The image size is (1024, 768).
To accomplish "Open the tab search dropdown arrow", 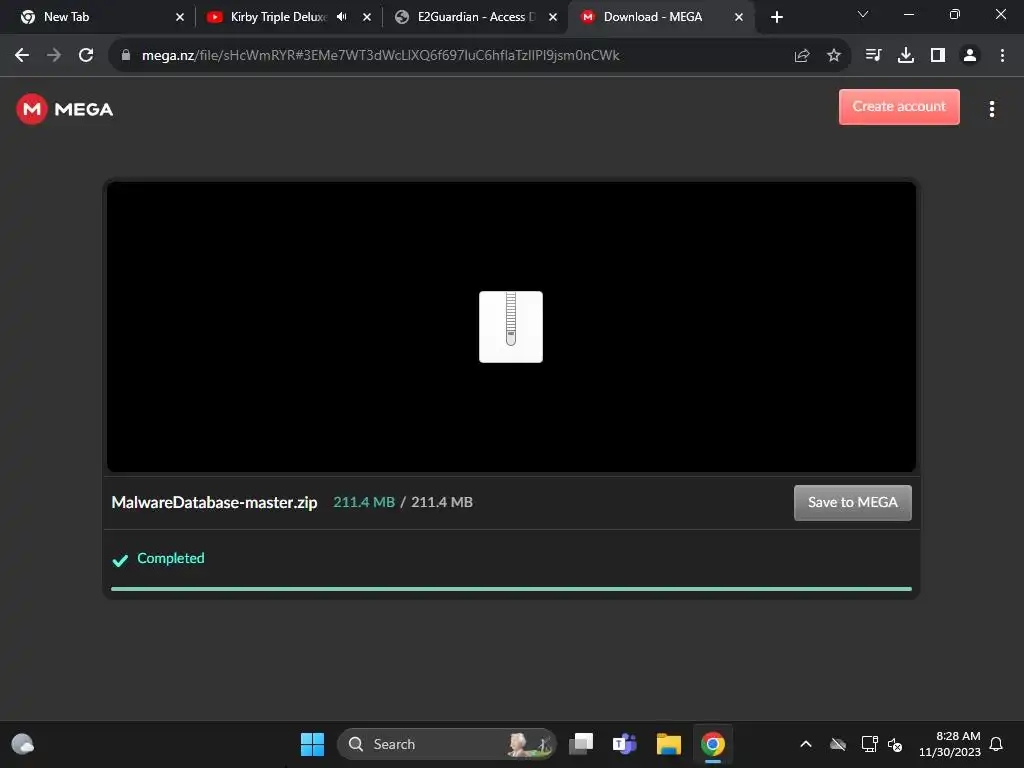I will pos(863,14).
